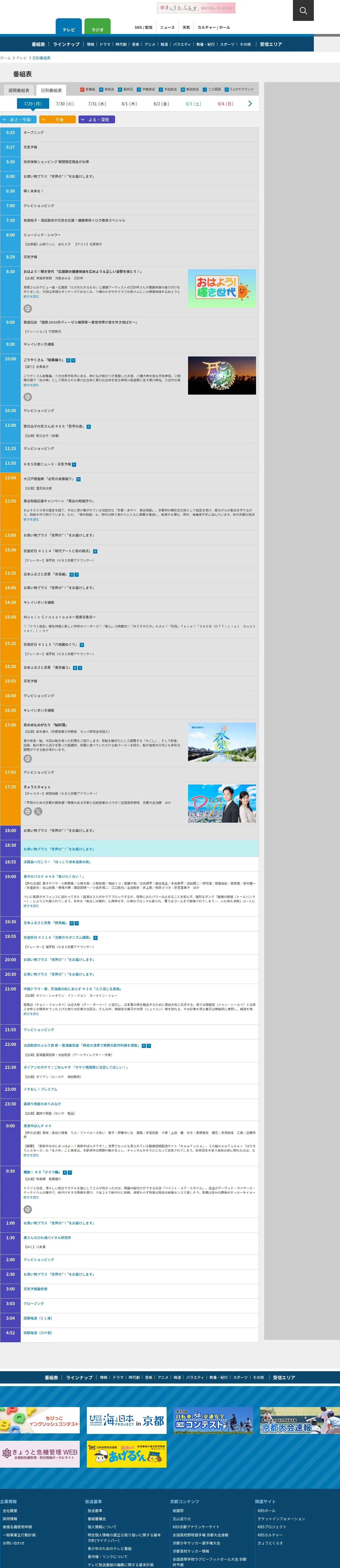Expand 続きを読む for 亮子のバスケ

[31, 906]
